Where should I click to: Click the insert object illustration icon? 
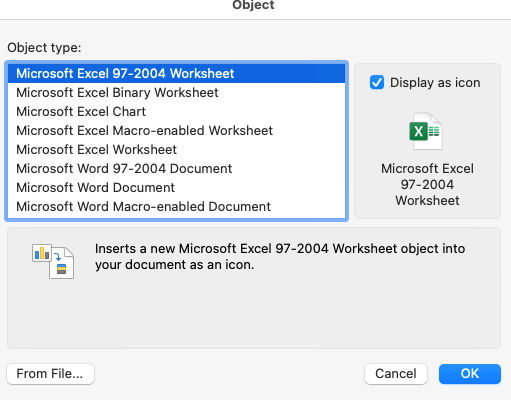[53, 261]
